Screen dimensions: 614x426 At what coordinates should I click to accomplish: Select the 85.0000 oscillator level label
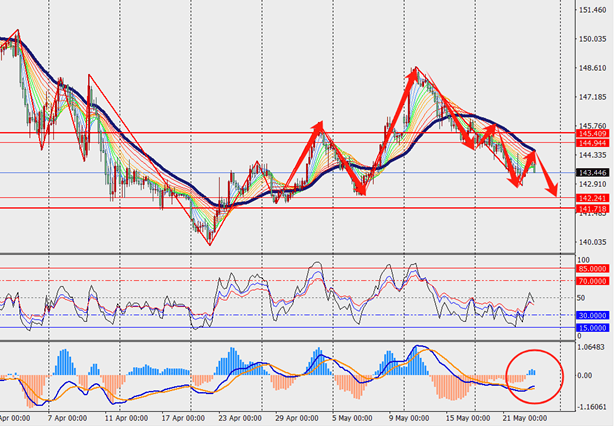591,268
